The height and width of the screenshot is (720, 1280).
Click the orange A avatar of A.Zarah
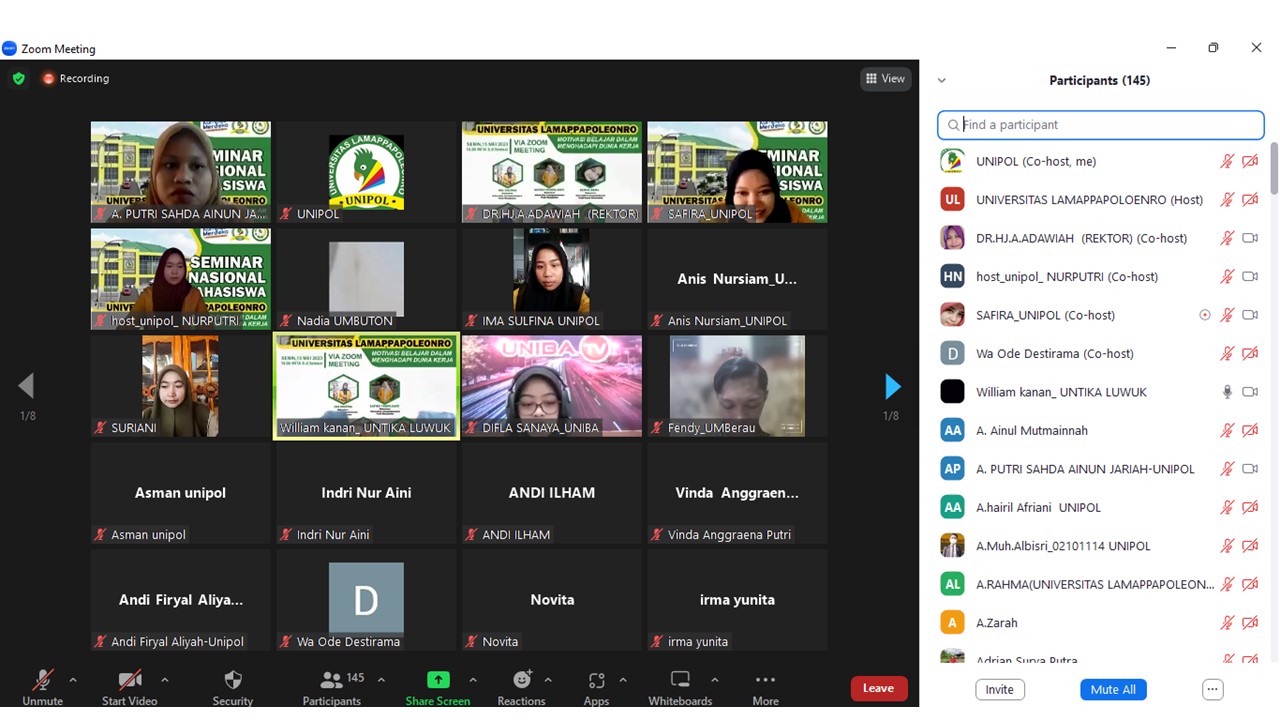pos(953,622)
